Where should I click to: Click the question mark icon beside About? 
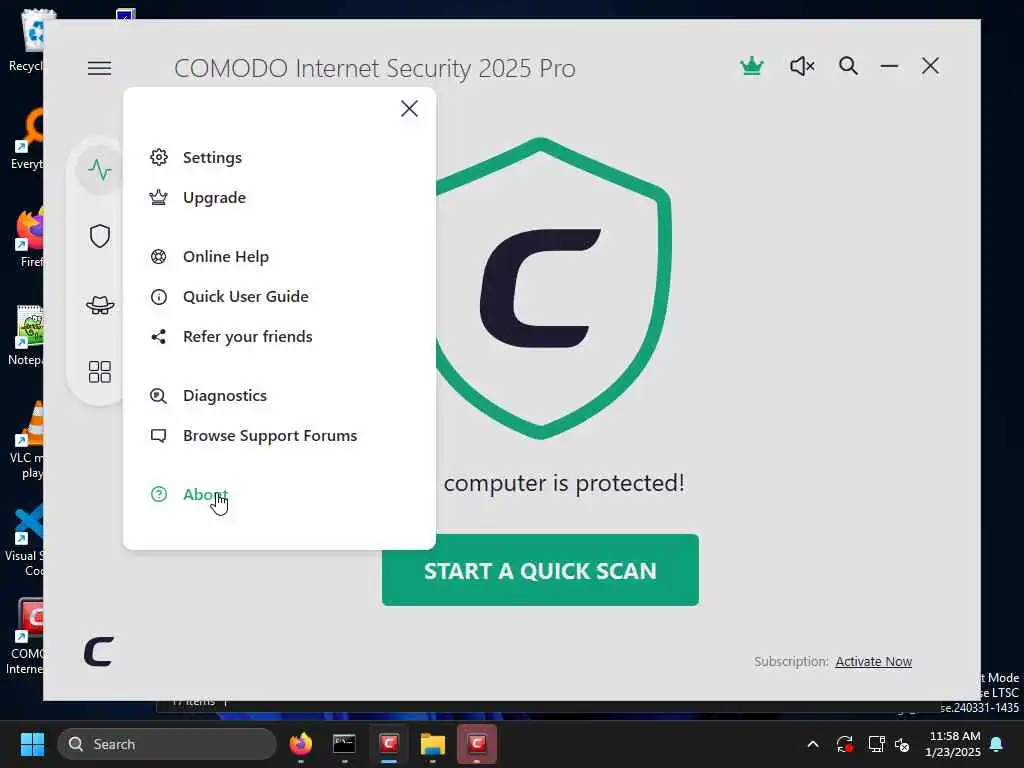(159, 494)
